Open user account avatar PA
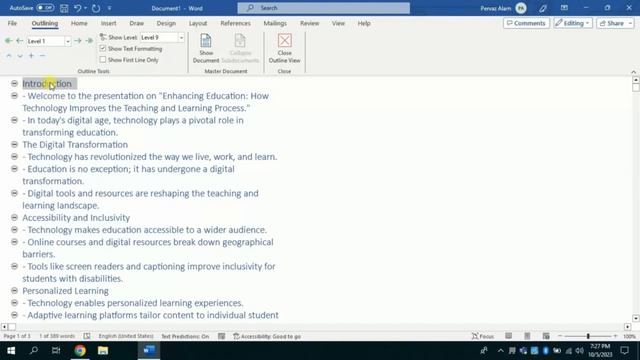640x360 pixels. pos(521,8)
